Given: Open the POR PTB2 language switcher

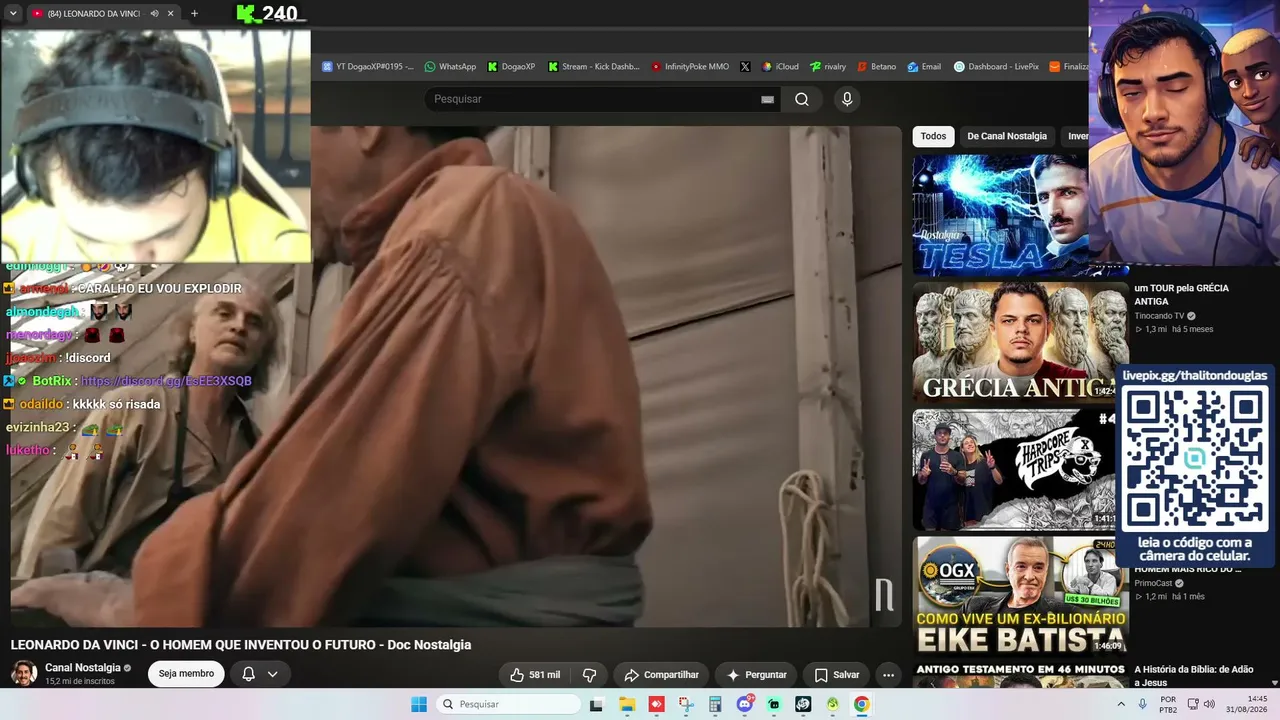Looking at the screenshot, I should [1168, 704].
